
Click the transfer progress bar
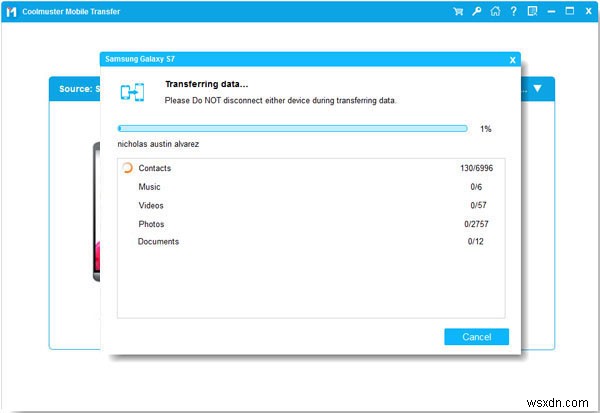click(293, 129)
